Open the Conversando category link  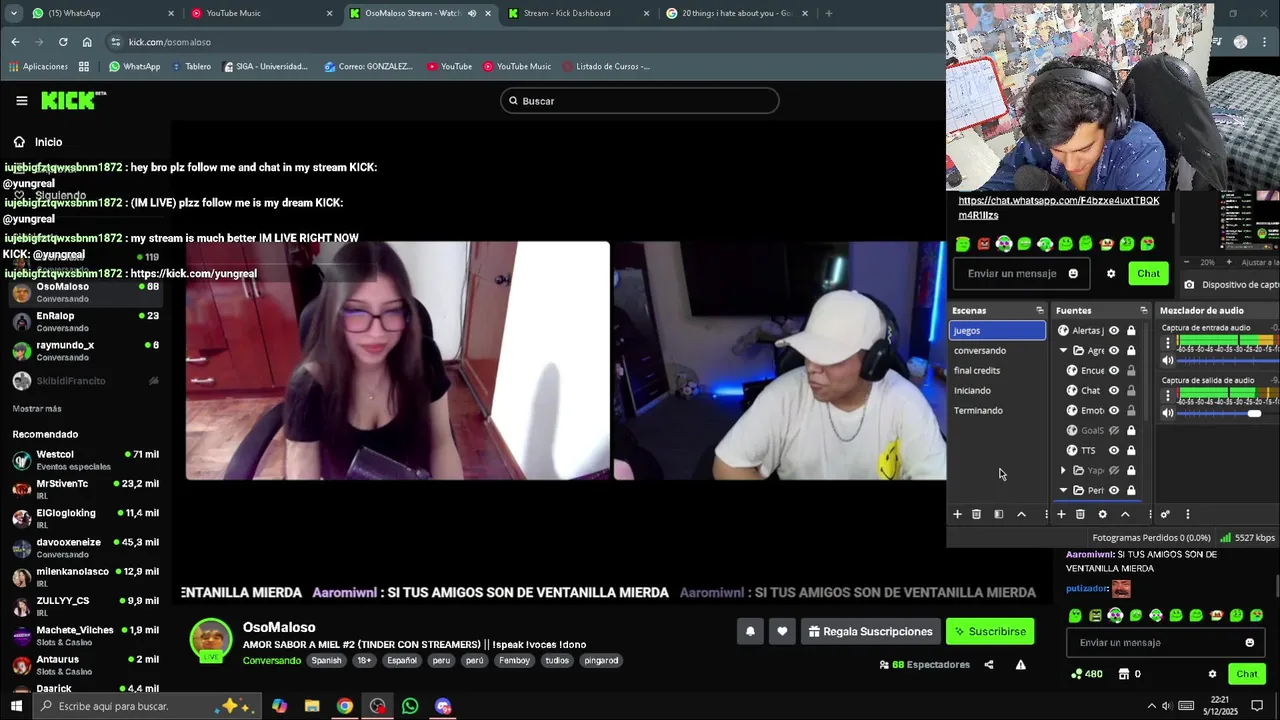[x=272, y=661]
